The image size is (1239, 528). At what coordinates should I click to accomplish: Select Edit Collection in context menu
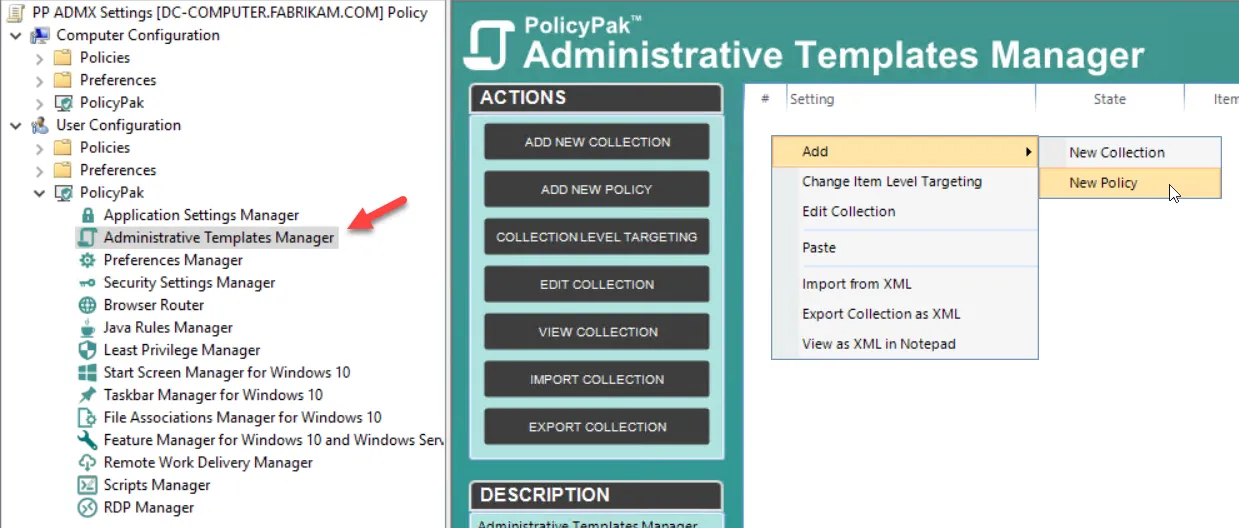coord(905,212)
